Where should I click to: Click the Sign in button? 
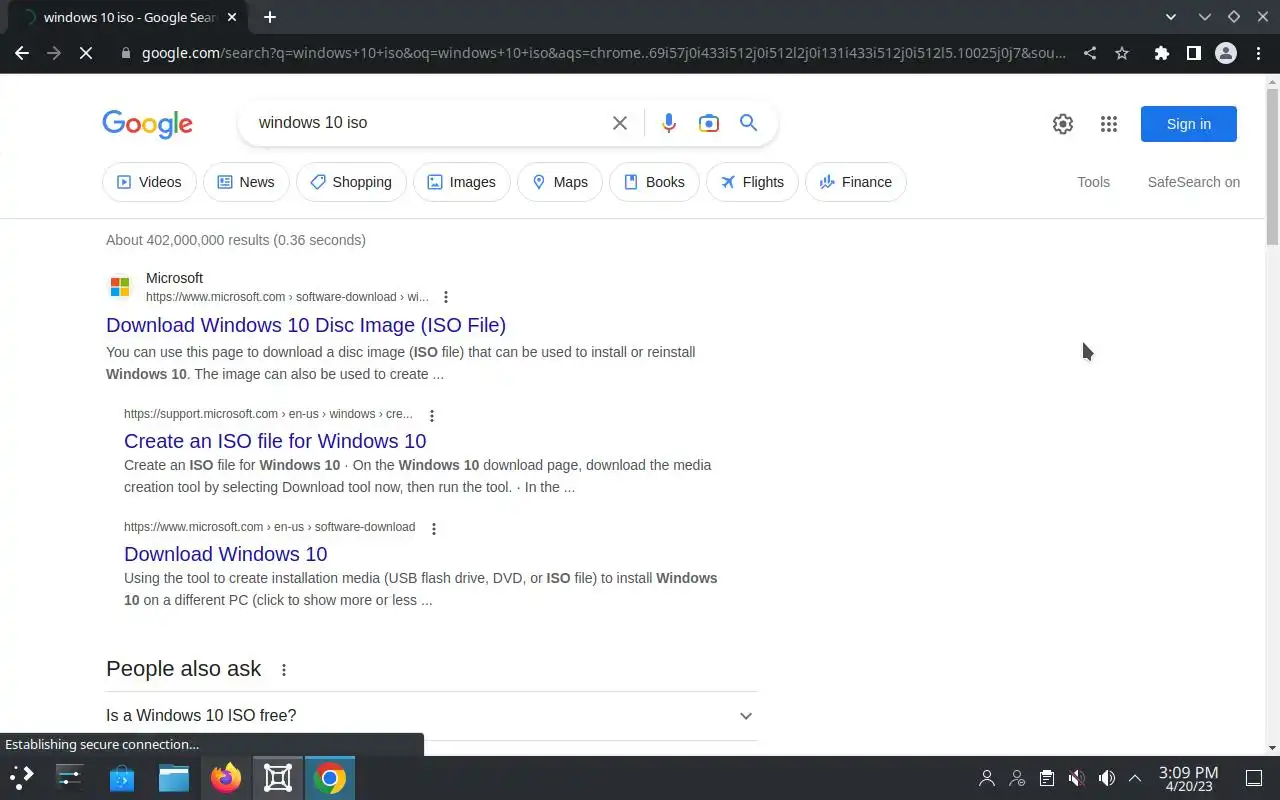pos(1188,124)
